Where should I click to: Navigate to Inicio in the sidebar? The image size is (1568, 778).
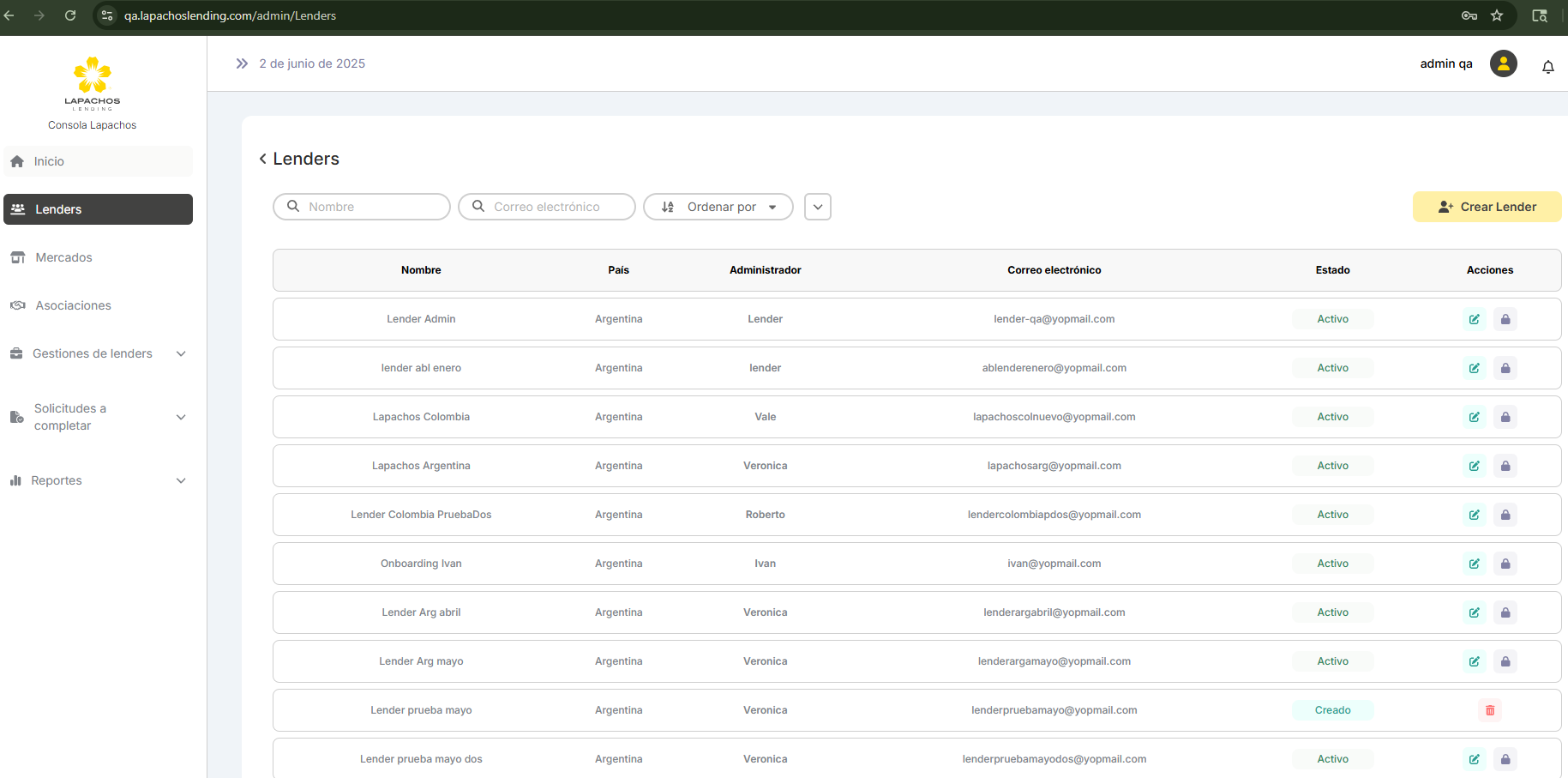tap(49, 161)
